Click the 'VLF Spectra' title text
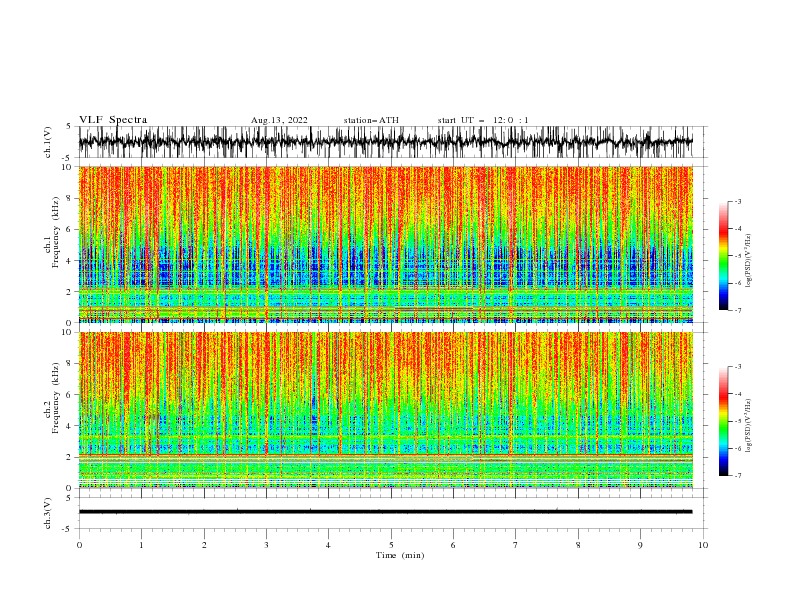This screenshot has width=792, height=612. (x=113, y=120)
